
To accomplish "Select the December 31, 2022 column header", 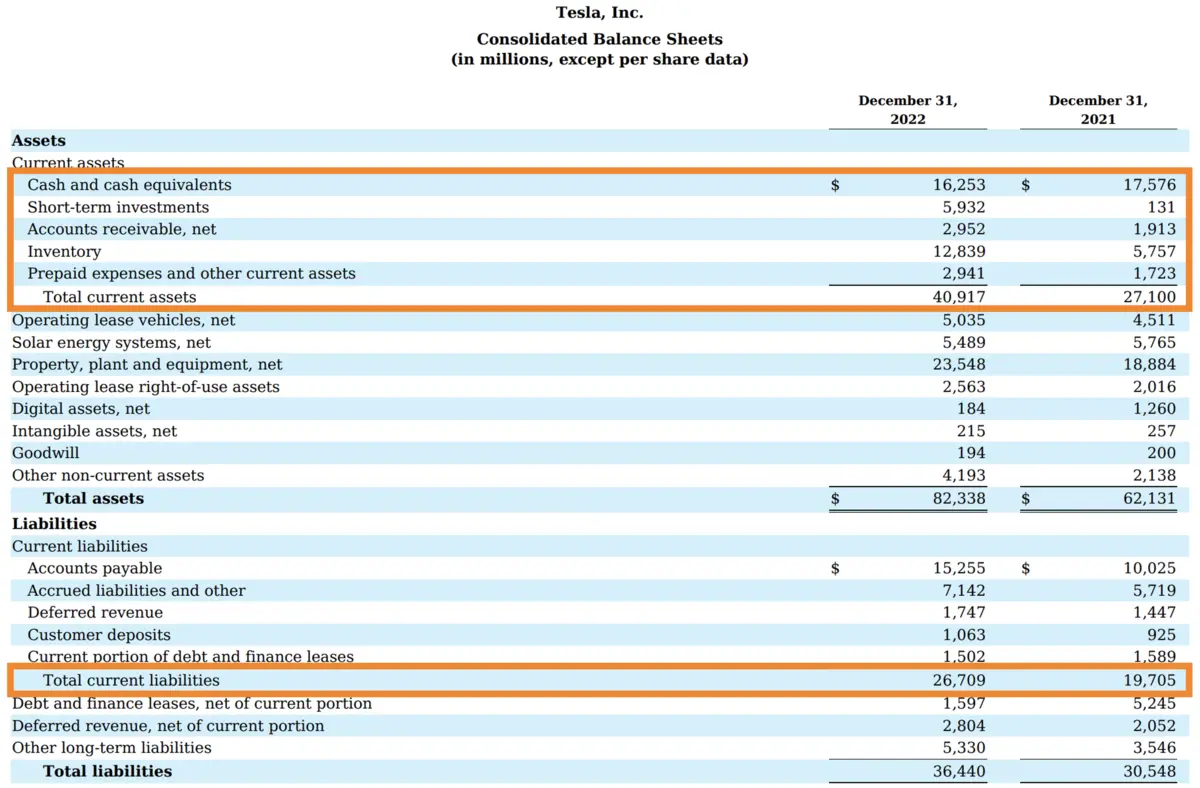I will click(x=907, y=110).
